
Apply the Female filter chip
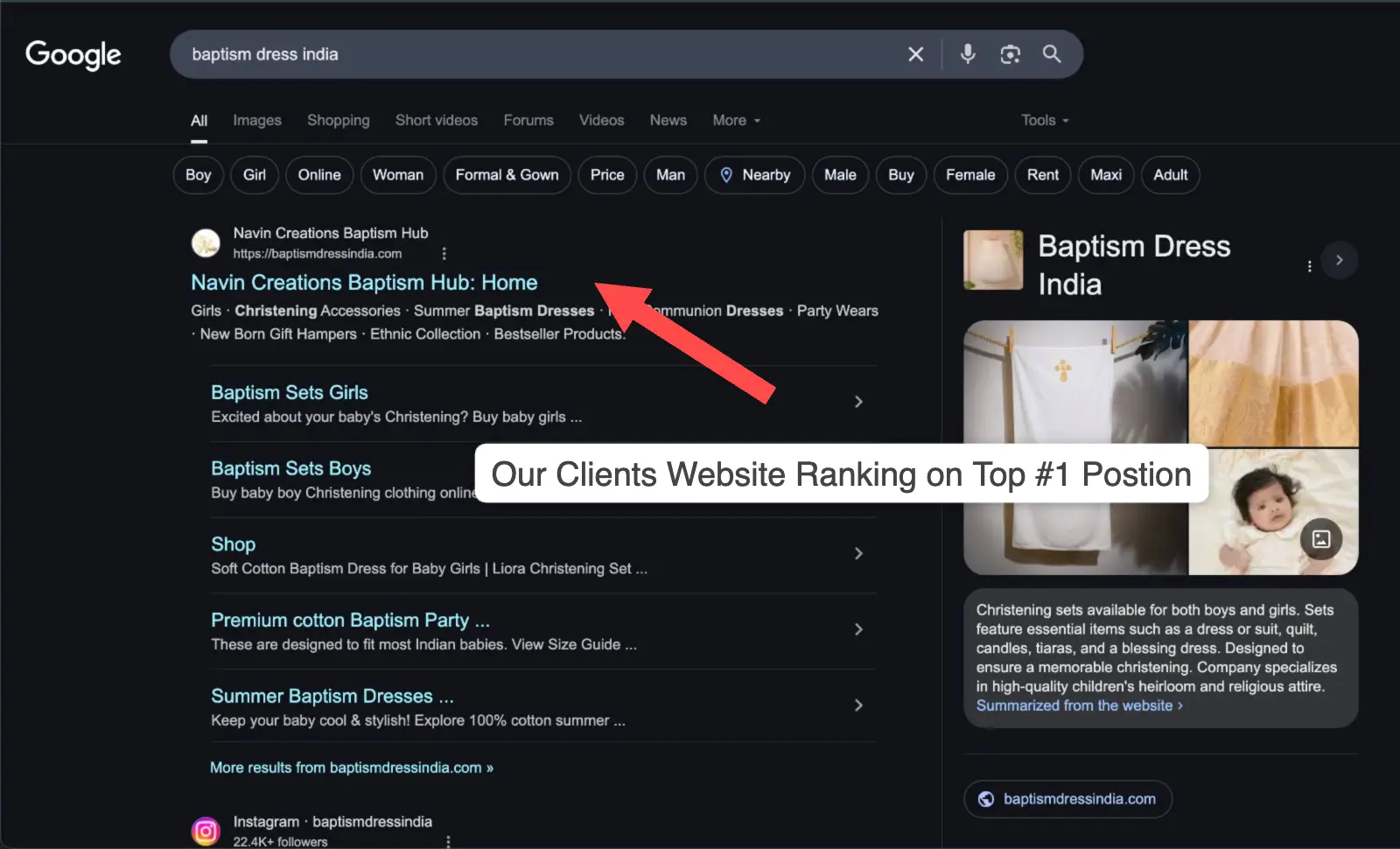coord(970,175)
